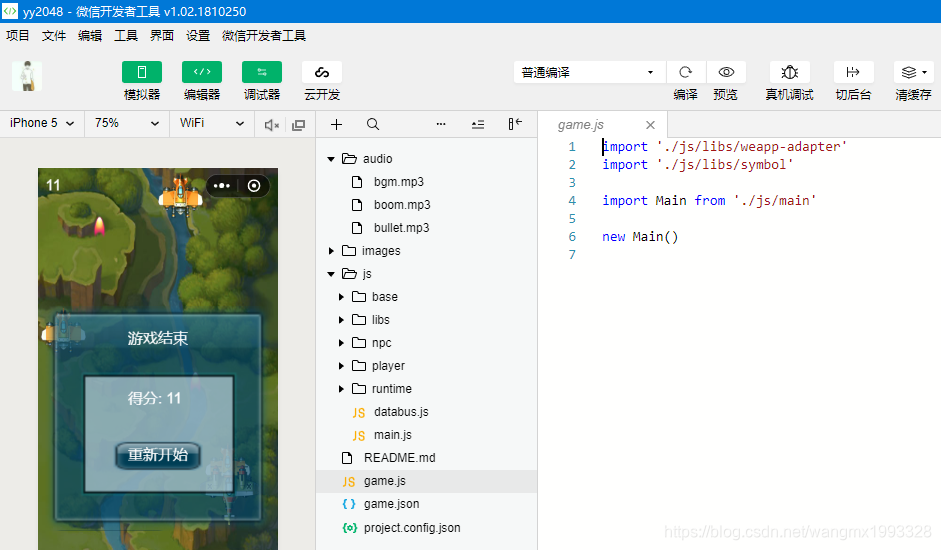This screenshot has width=941, height=550.
Task: Click the symbol import on line 2
Action: pyautogui.click(x=697, y=165)
